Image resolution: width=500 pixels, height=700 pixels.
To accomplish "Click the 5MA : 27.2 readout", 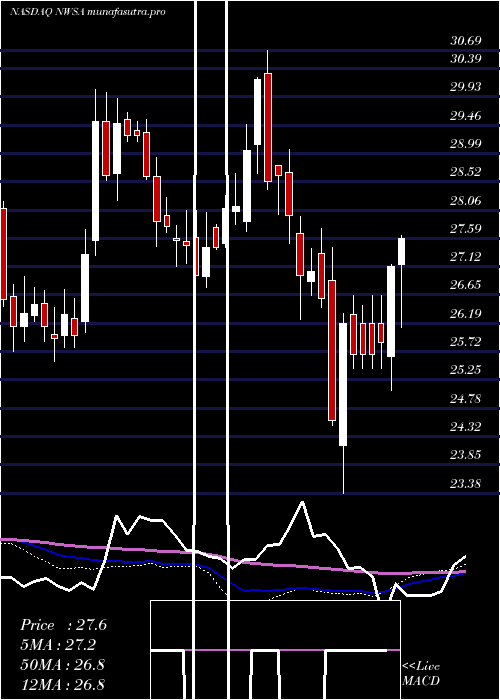I will pos(58,645).
